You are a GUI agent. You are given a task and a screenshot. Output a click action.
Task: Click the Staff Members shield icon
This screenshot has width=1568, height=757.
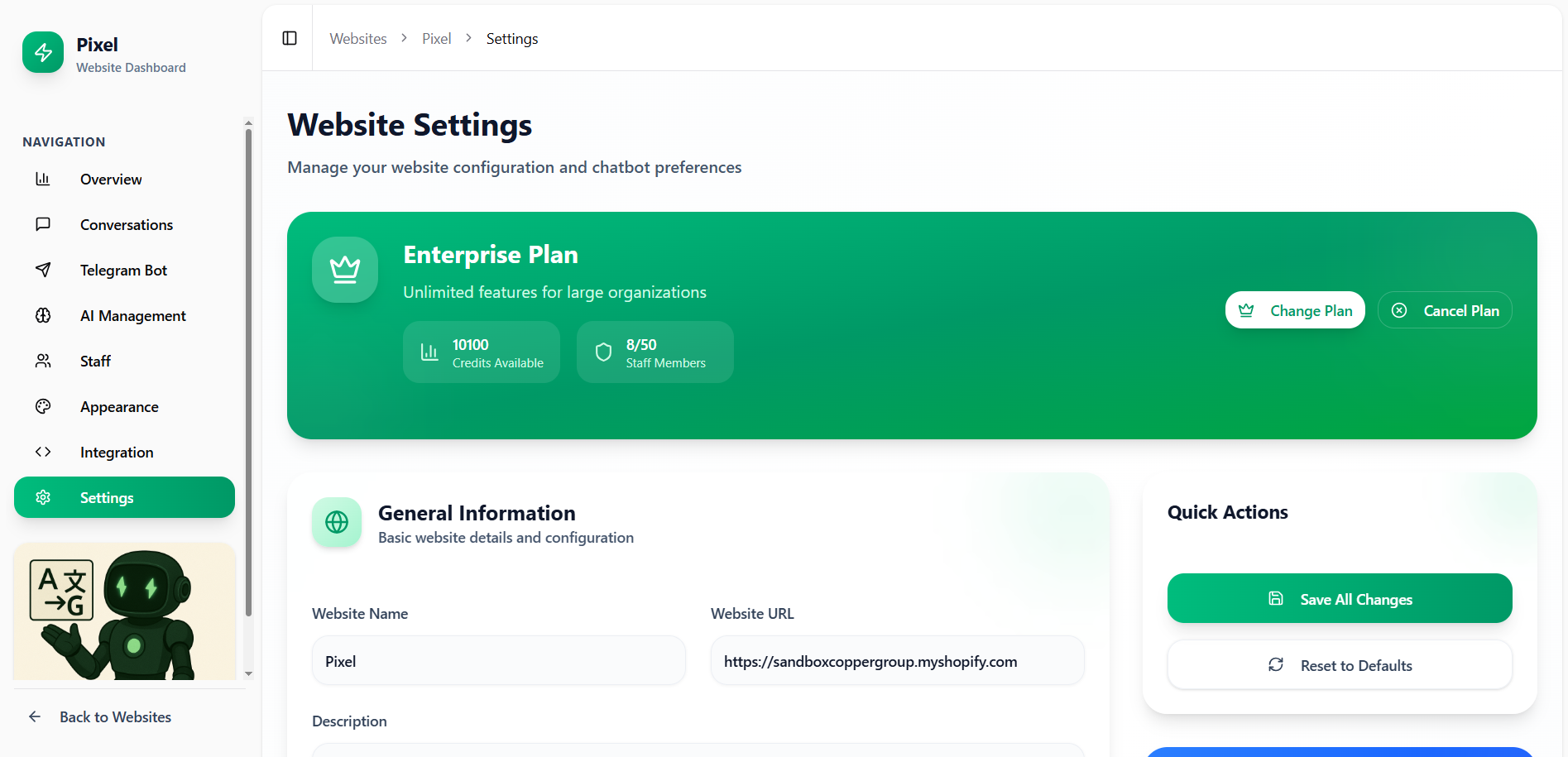(x=603, y=352)
